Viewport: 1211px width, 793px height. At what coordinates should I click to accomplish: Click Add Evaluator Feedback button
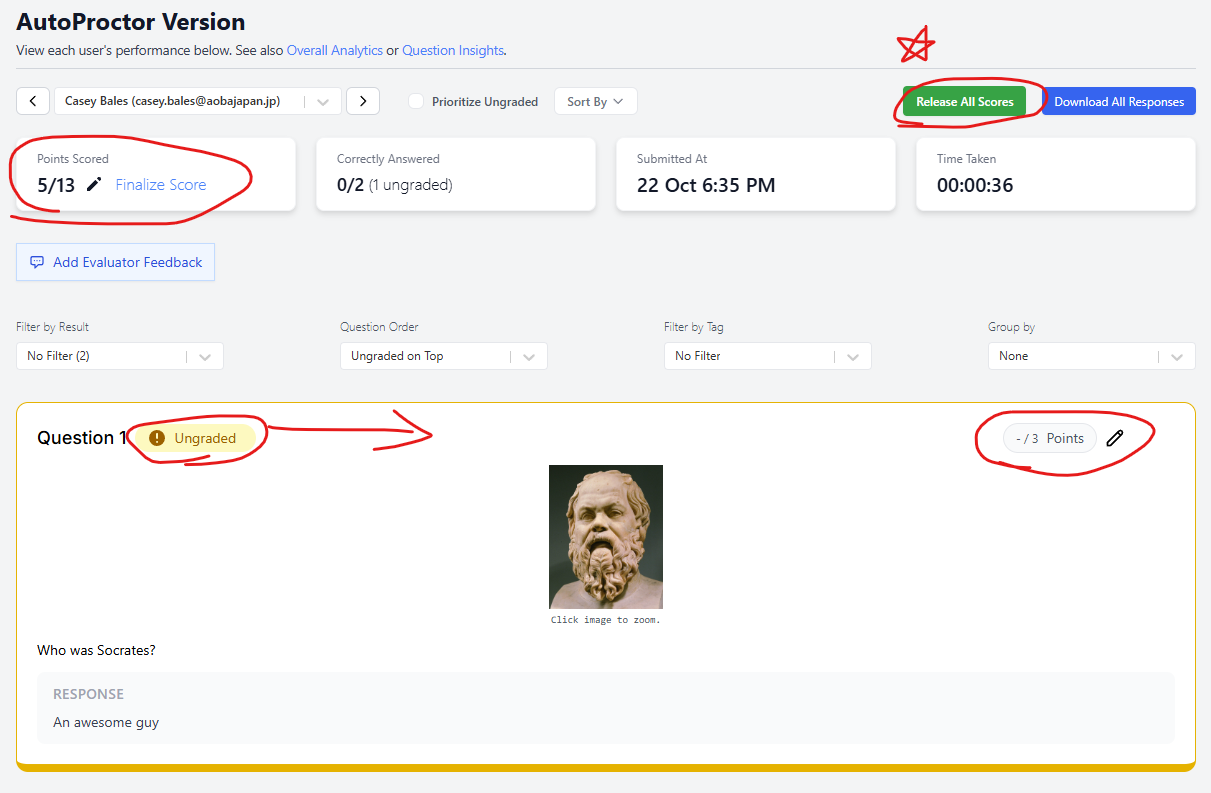point(115,262)
